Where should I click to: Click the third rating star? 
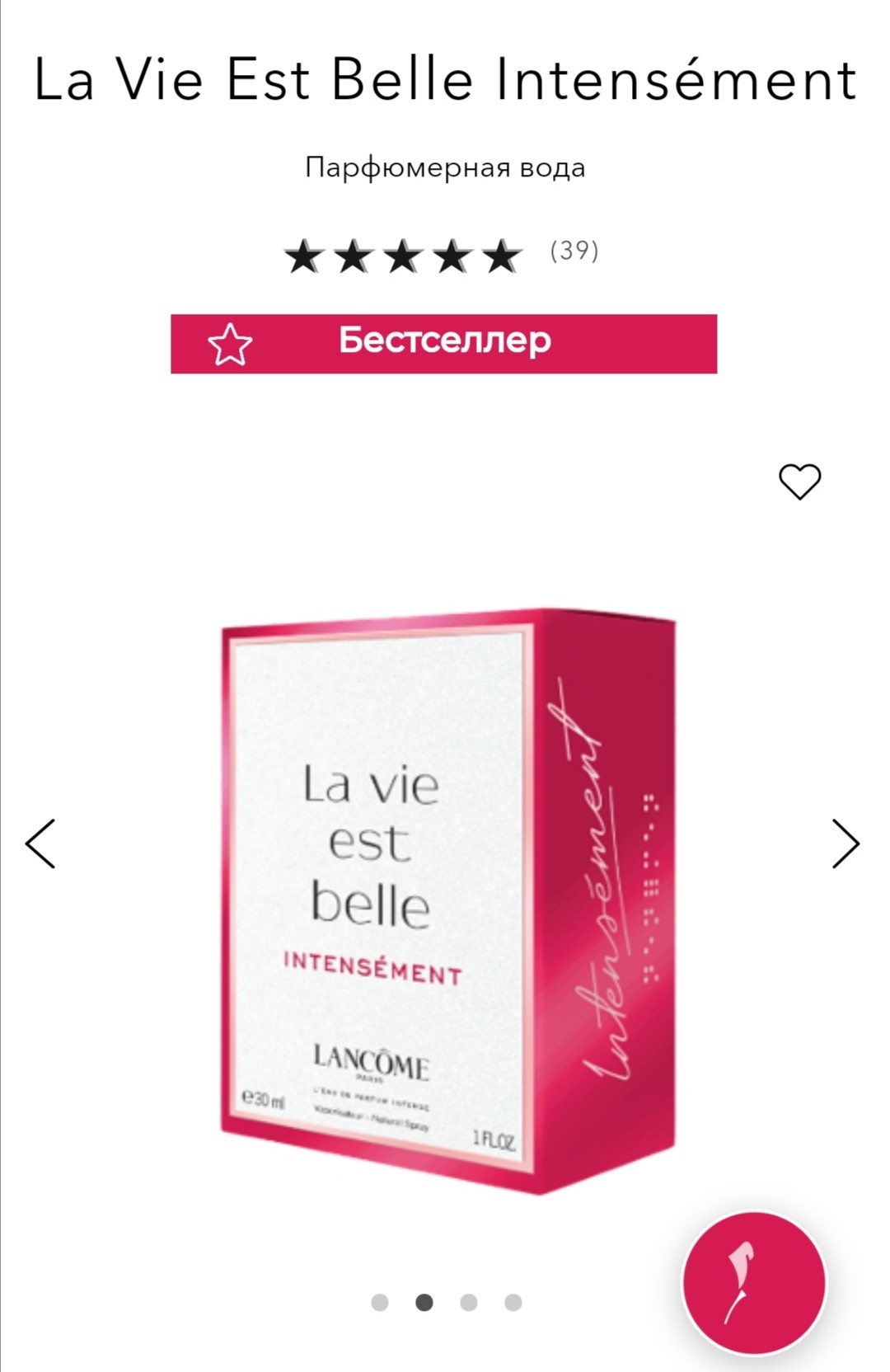403,256
